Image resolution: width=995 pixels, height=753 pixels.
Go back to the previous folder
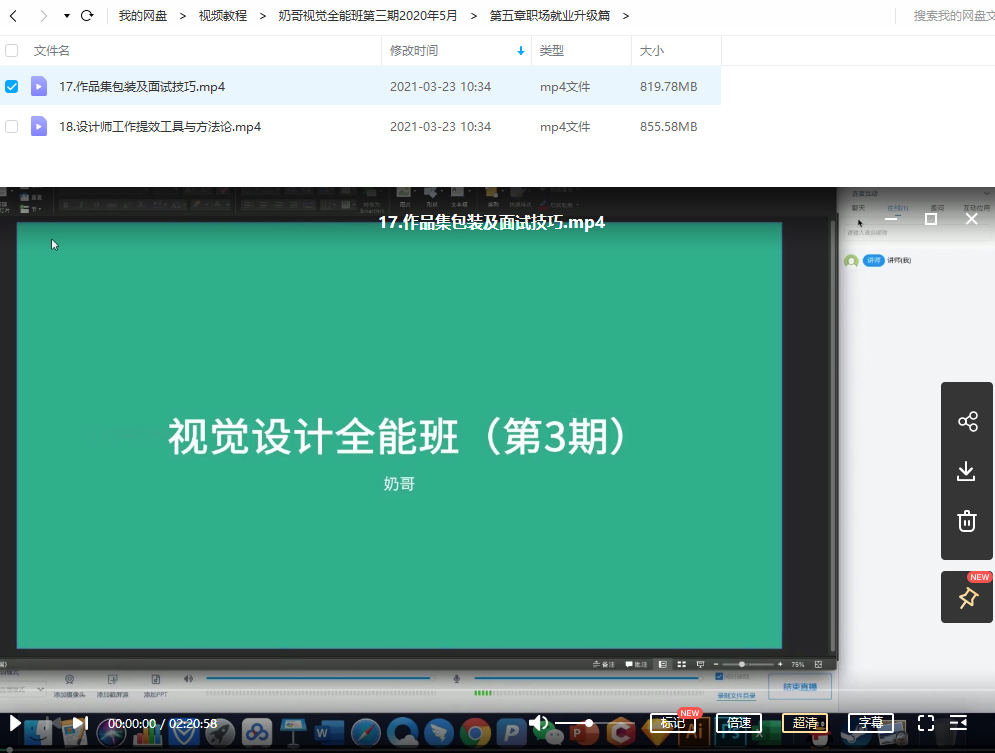coord(13,16)
